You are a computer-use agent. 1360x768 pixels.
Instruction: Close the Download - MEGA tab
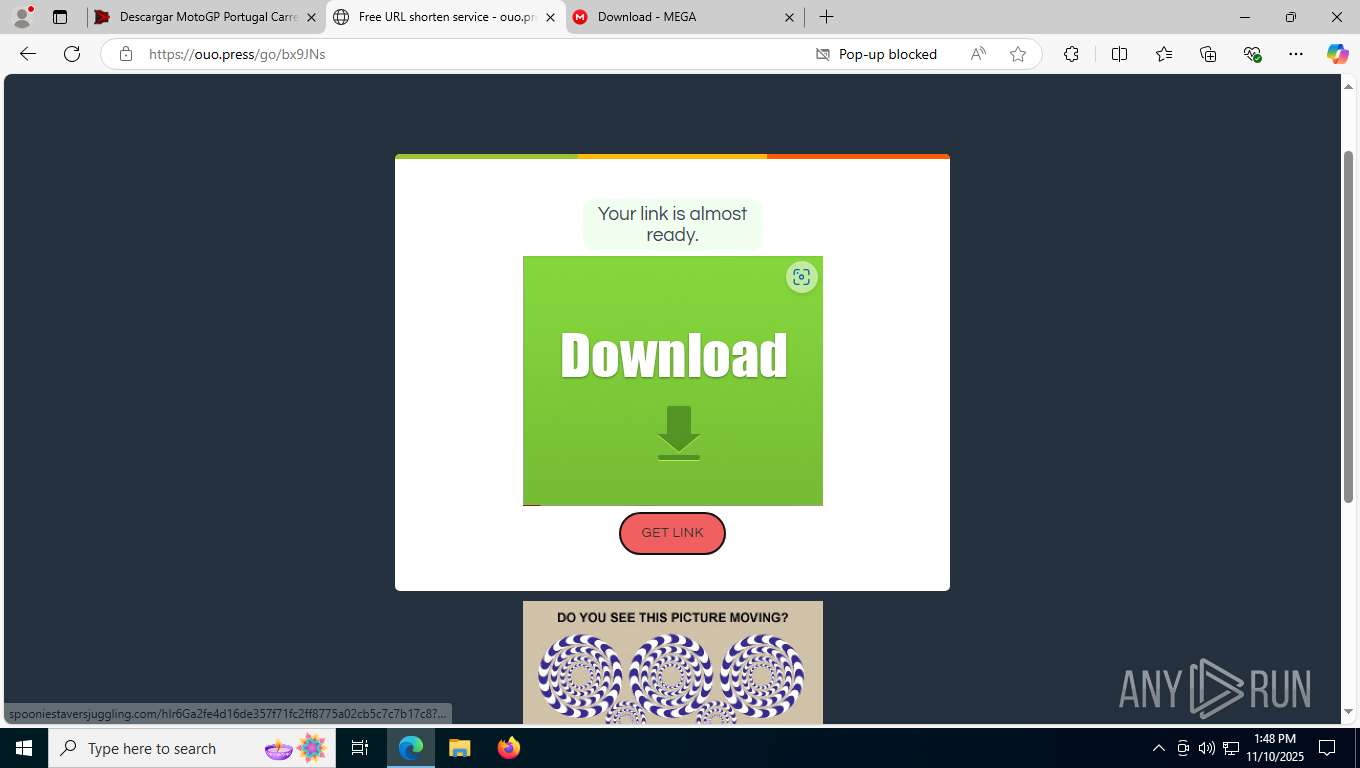click(789, 17)
